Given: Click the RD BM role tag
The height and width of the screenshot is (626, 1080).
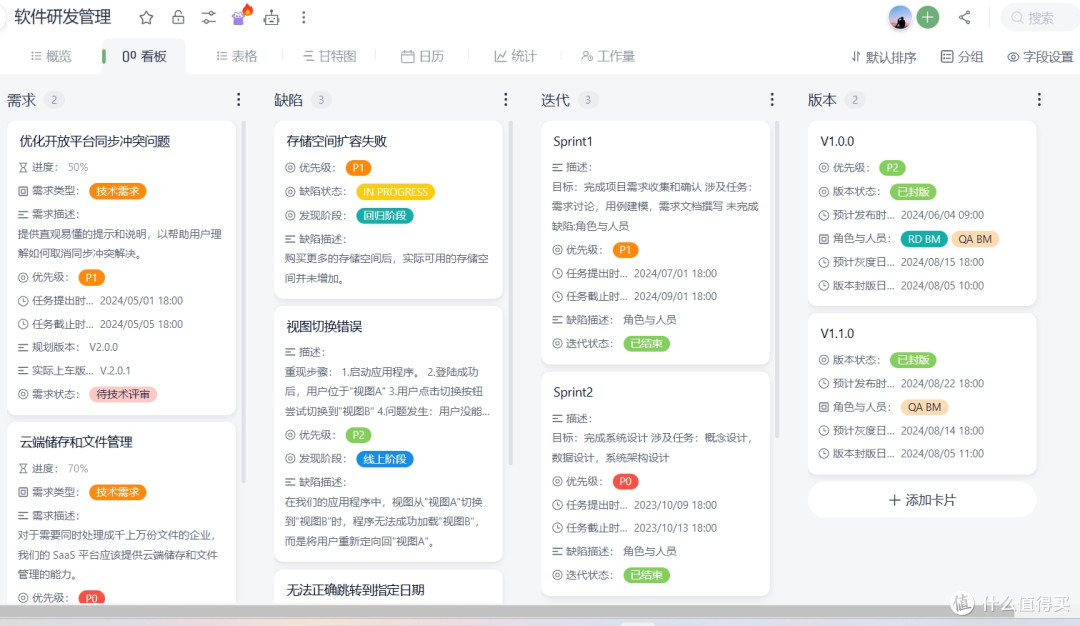Looking at the screenshot, I should coord(924,239).
